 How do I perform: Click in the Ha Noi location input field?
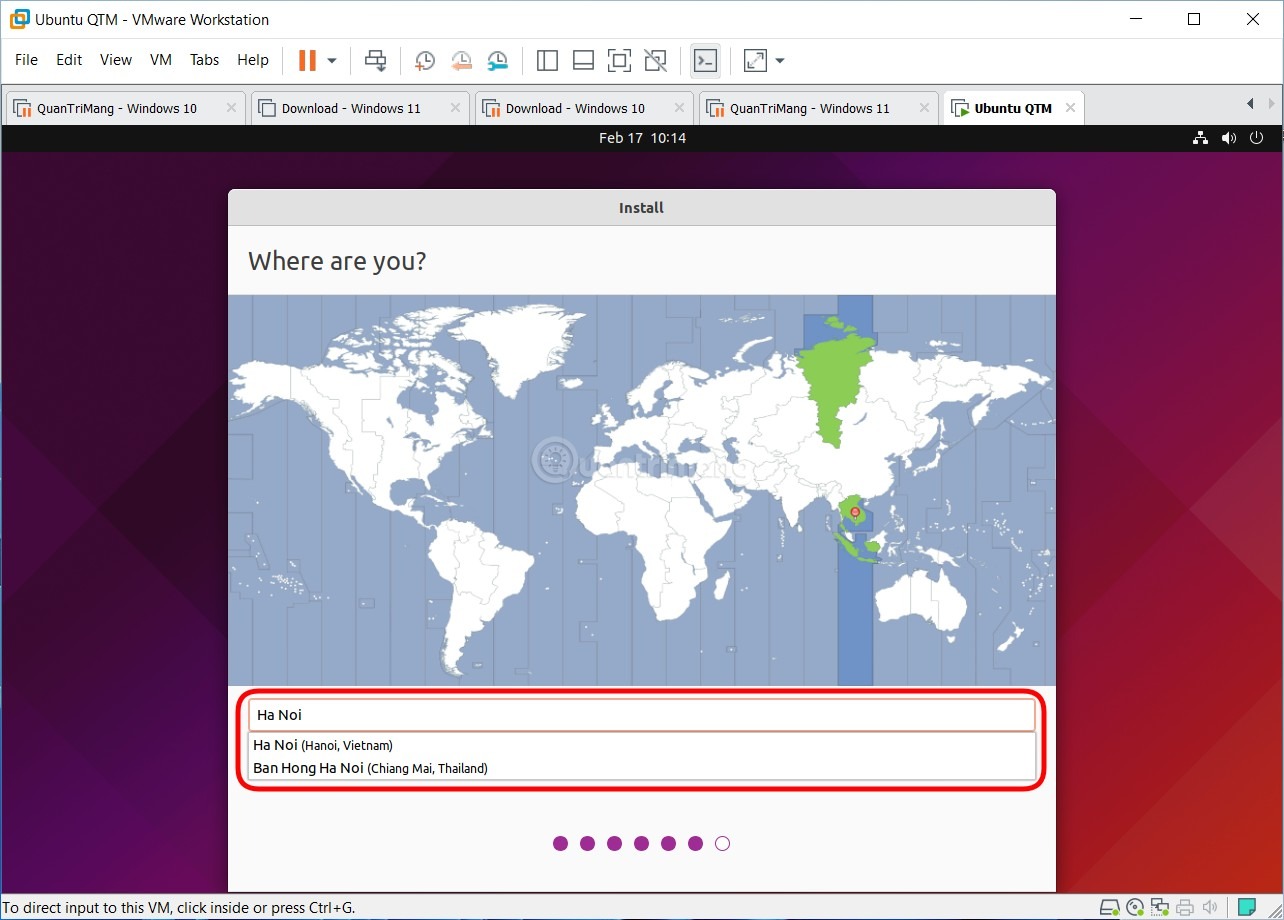click(x=642, y=715)
